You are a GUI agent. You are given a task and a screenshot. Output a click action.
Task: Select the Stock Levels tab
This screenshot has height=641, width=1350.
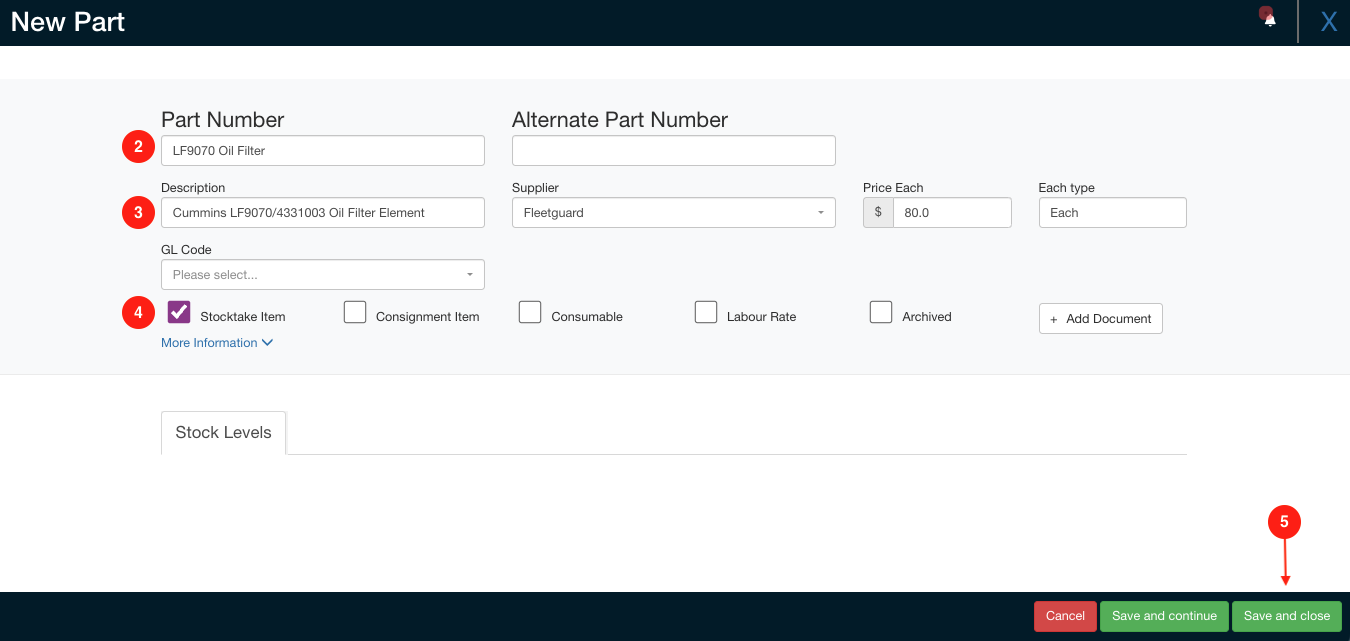click(x=223, y=432)
